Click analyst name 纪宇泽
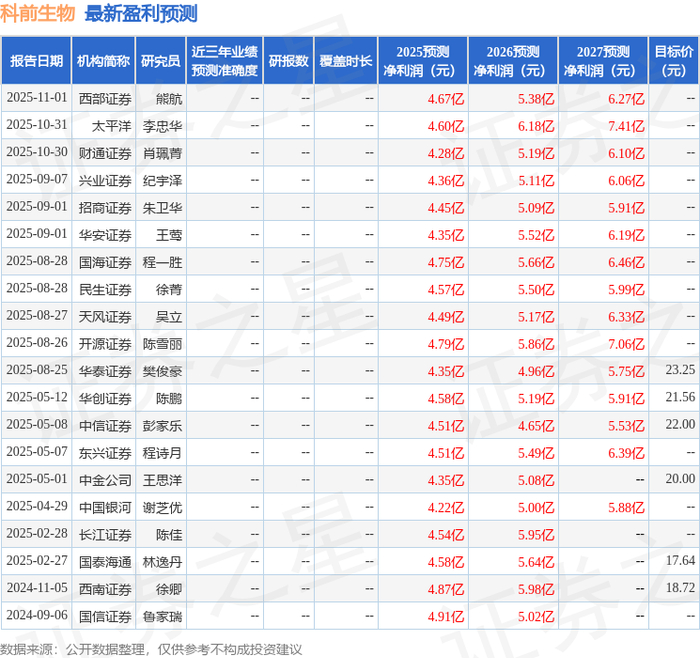Screen dimensions: 700x658 [162, 180]
